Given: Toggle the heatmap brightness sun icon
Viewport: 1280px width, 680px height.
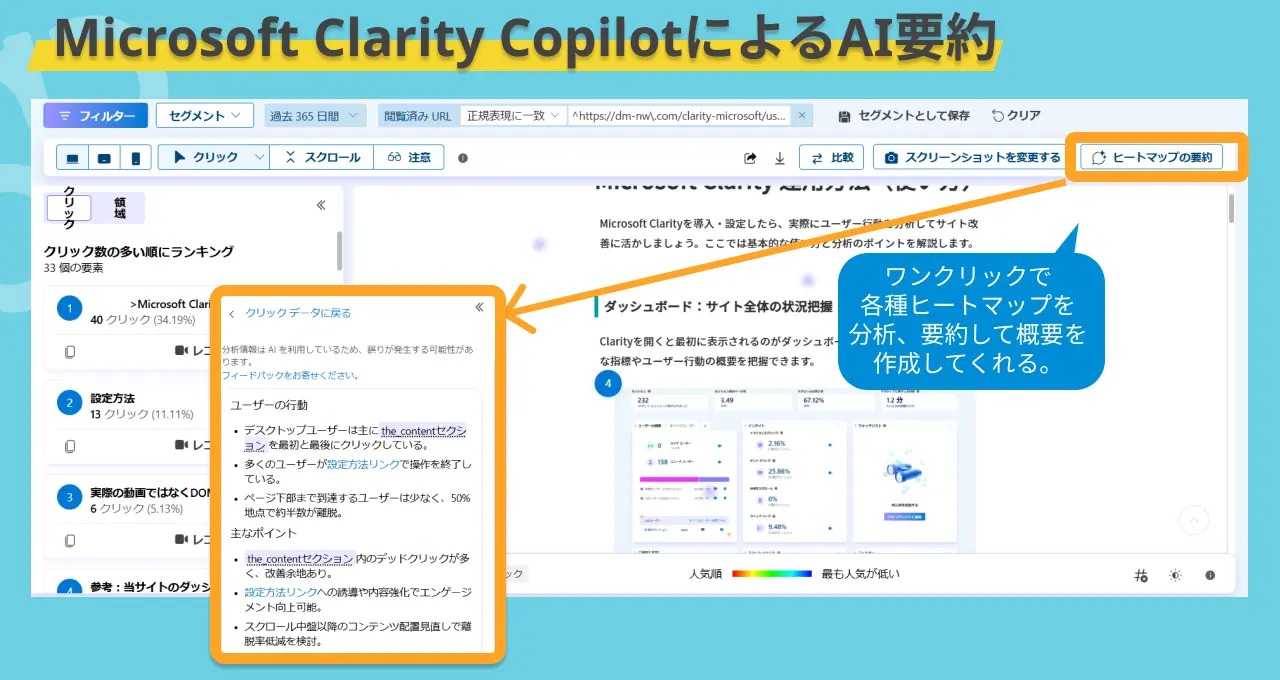Looking at the screenshot, I should [x=1175, y=575].
